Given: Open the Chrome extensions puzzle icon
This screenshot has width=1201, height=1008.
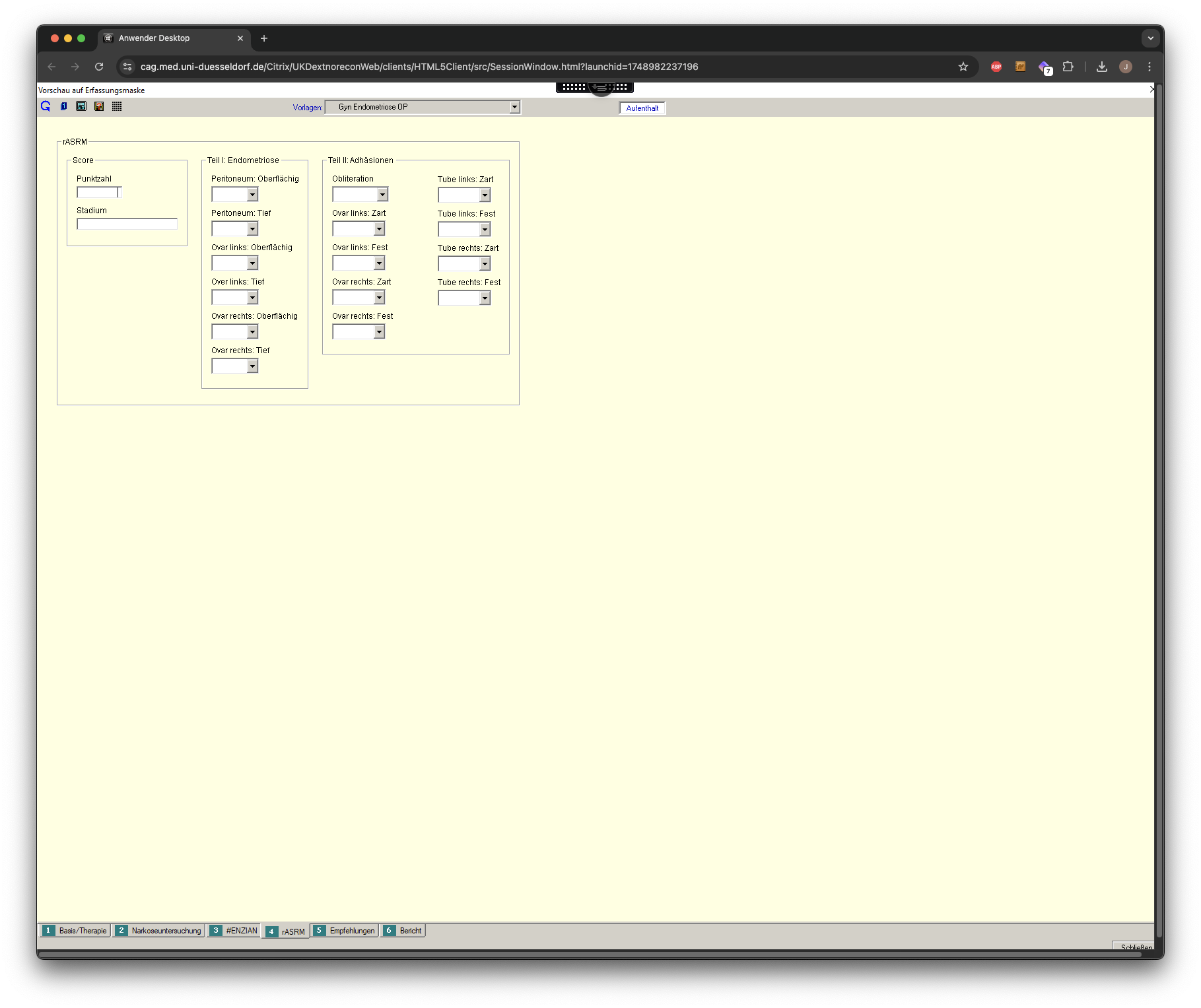Looking at the screenshot, I should [x=1068, y=67].
